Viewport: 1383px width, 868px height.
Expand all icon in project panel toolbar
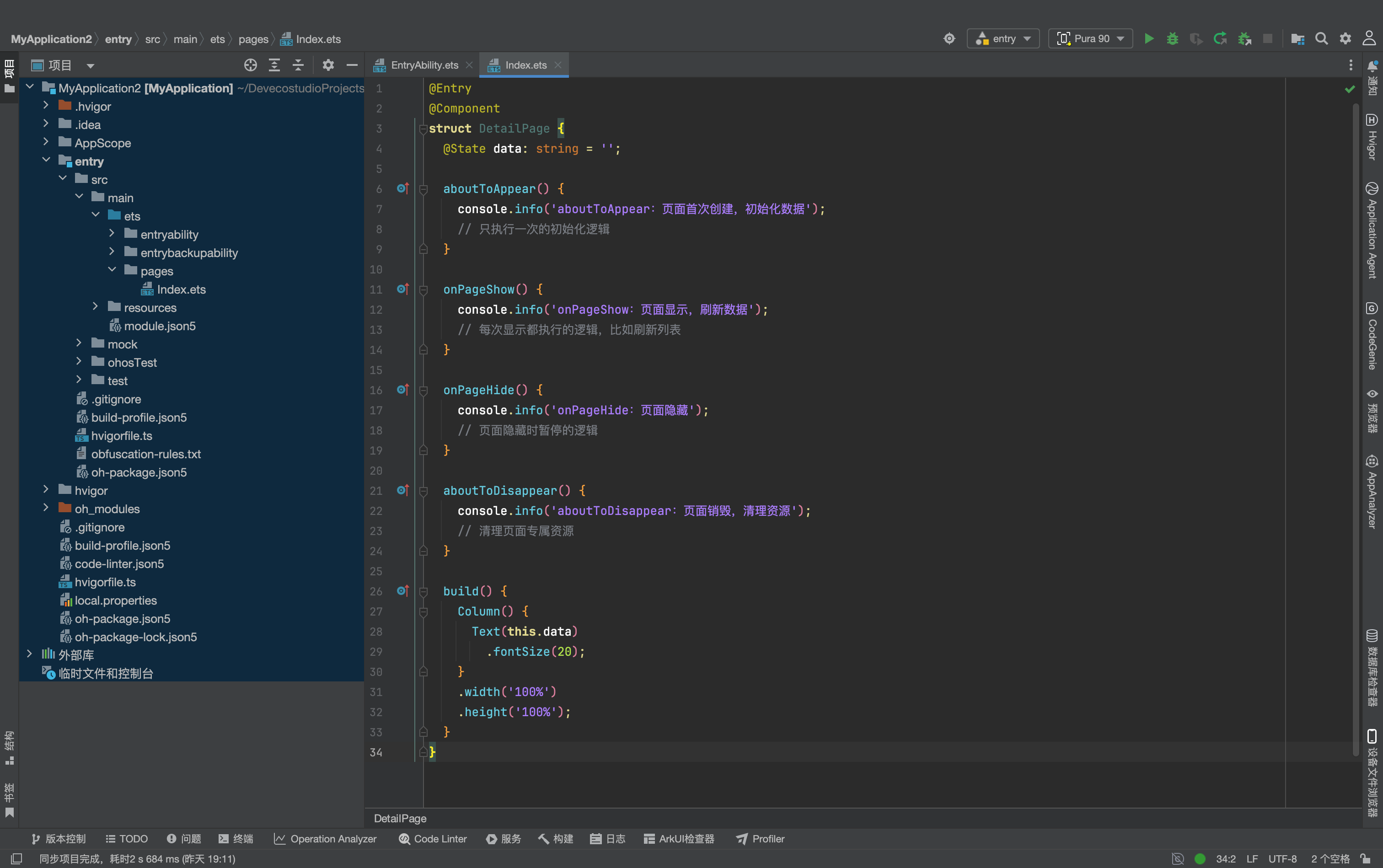tap(274, 65)
